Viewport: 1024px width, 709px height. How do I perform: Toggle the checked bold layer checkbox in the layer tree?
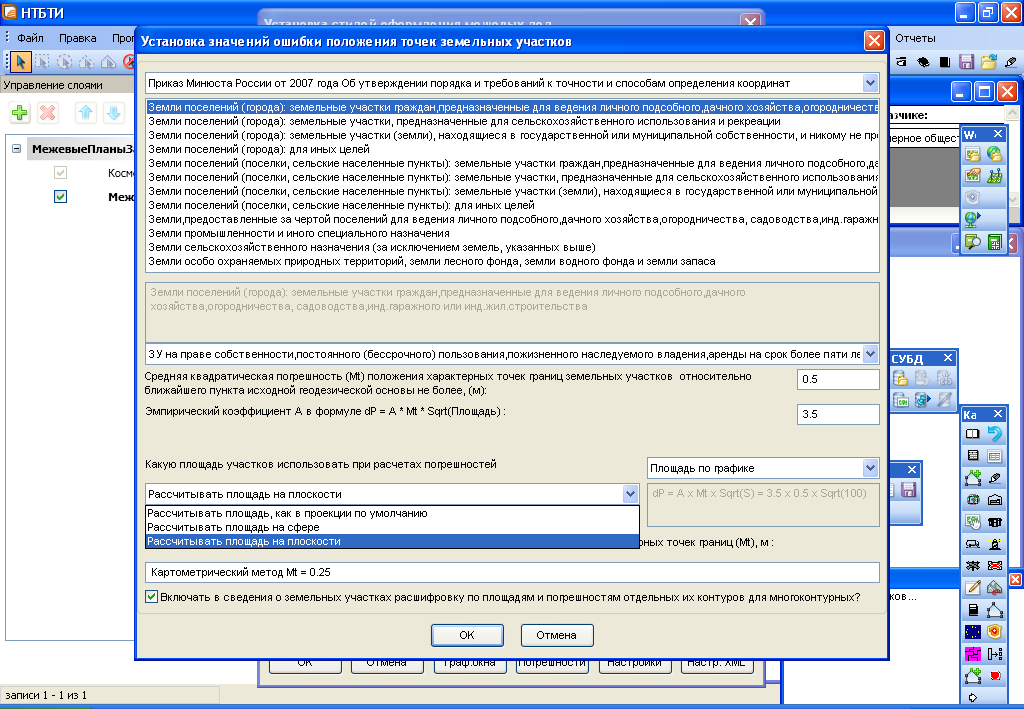pyautogui.click(x=60, y=197)
